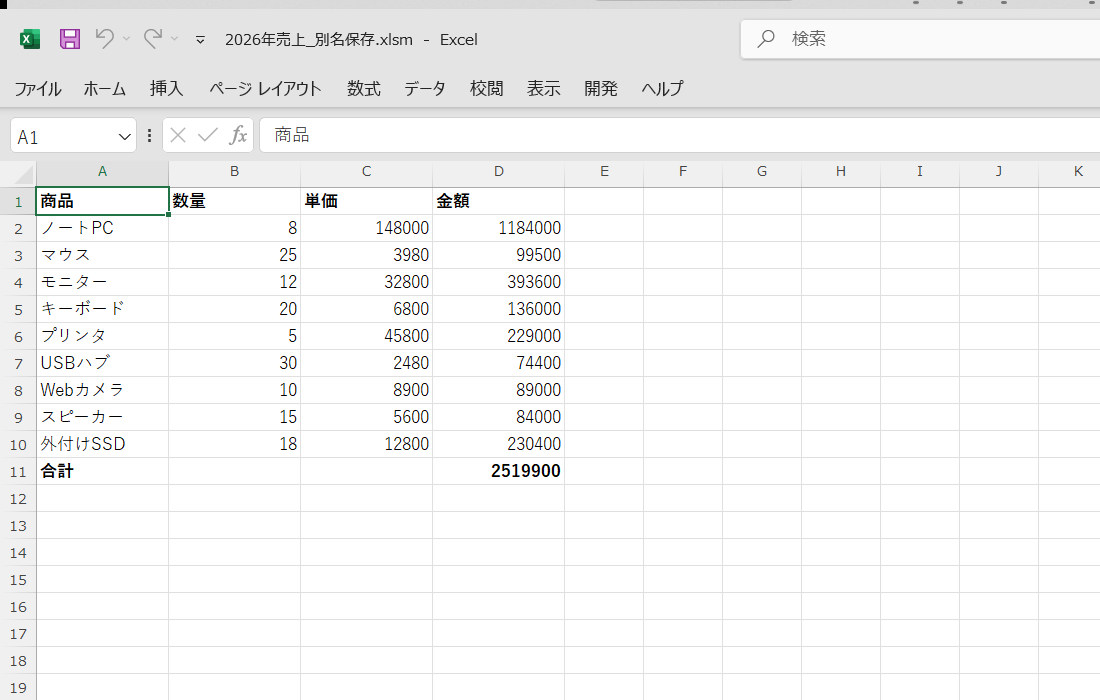1100x700 pixels.
Task: Open the 数式 ribbon tab
Action: 364,88
